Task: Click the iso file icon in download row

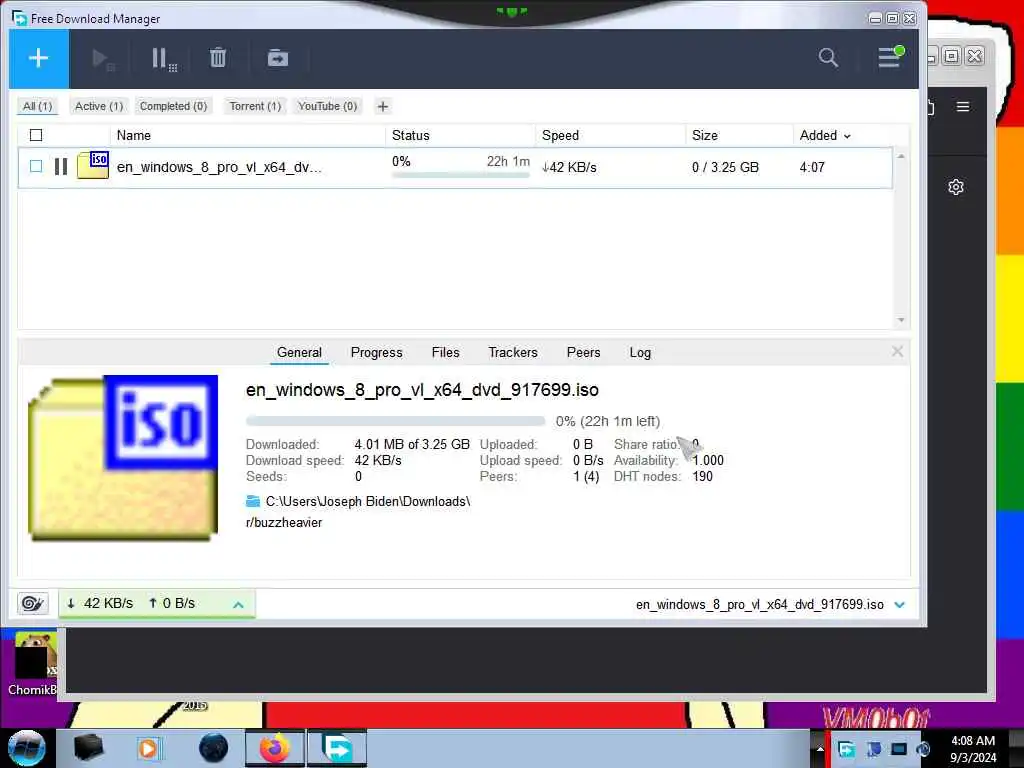Action: tap(93, 165)
